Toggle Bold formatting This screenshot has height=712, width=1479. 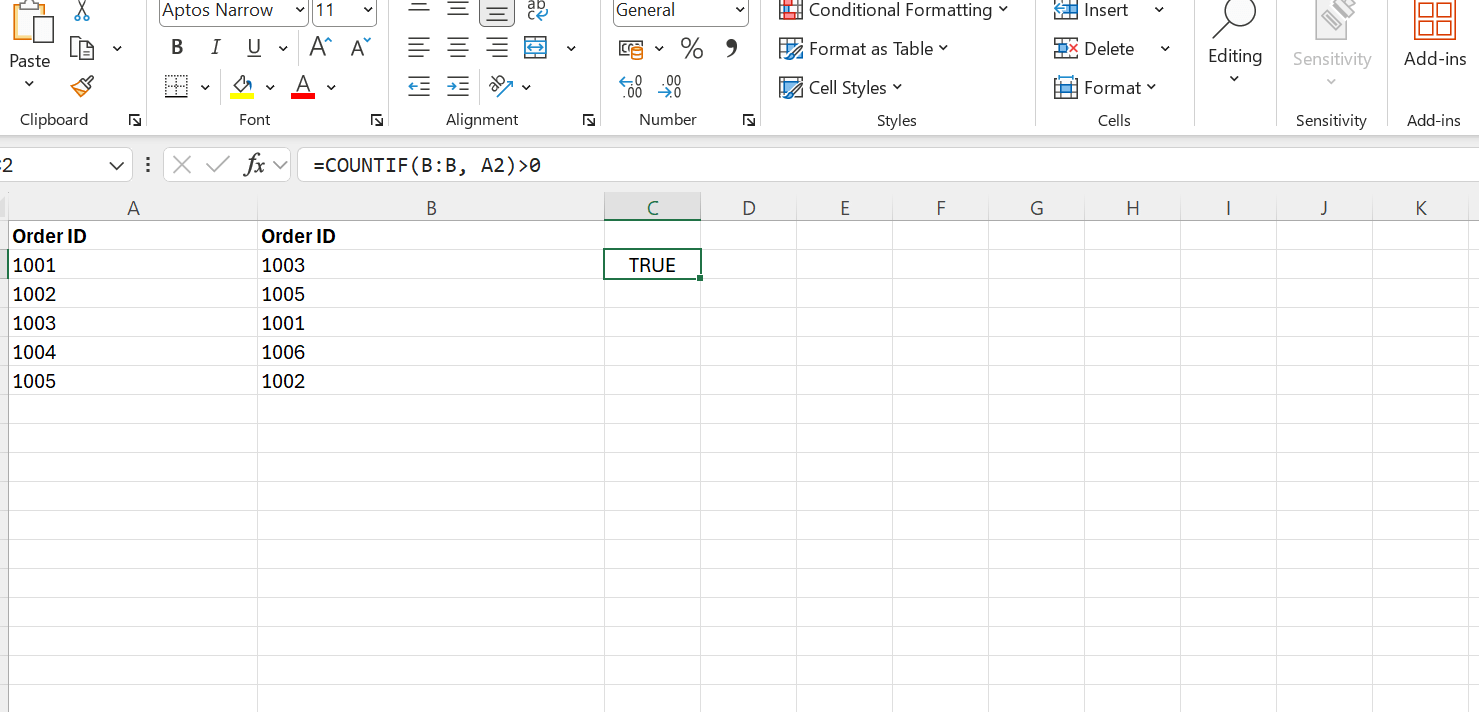pos(177,48)
